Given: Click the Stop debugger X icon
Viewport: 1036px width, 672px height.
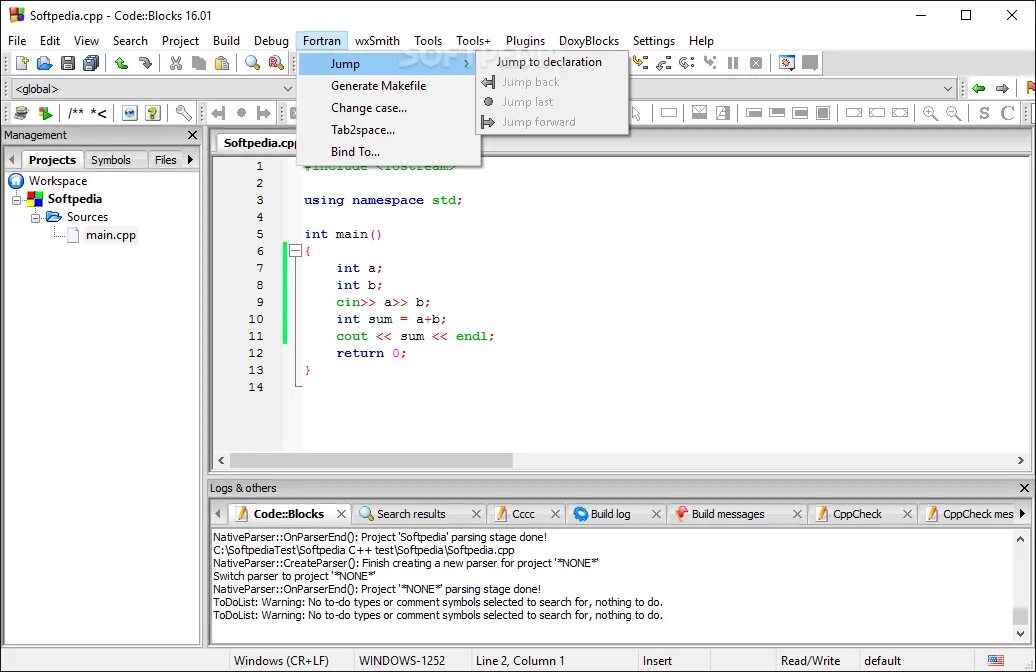Looking at the screenshot, I should (x=756, y=63).
